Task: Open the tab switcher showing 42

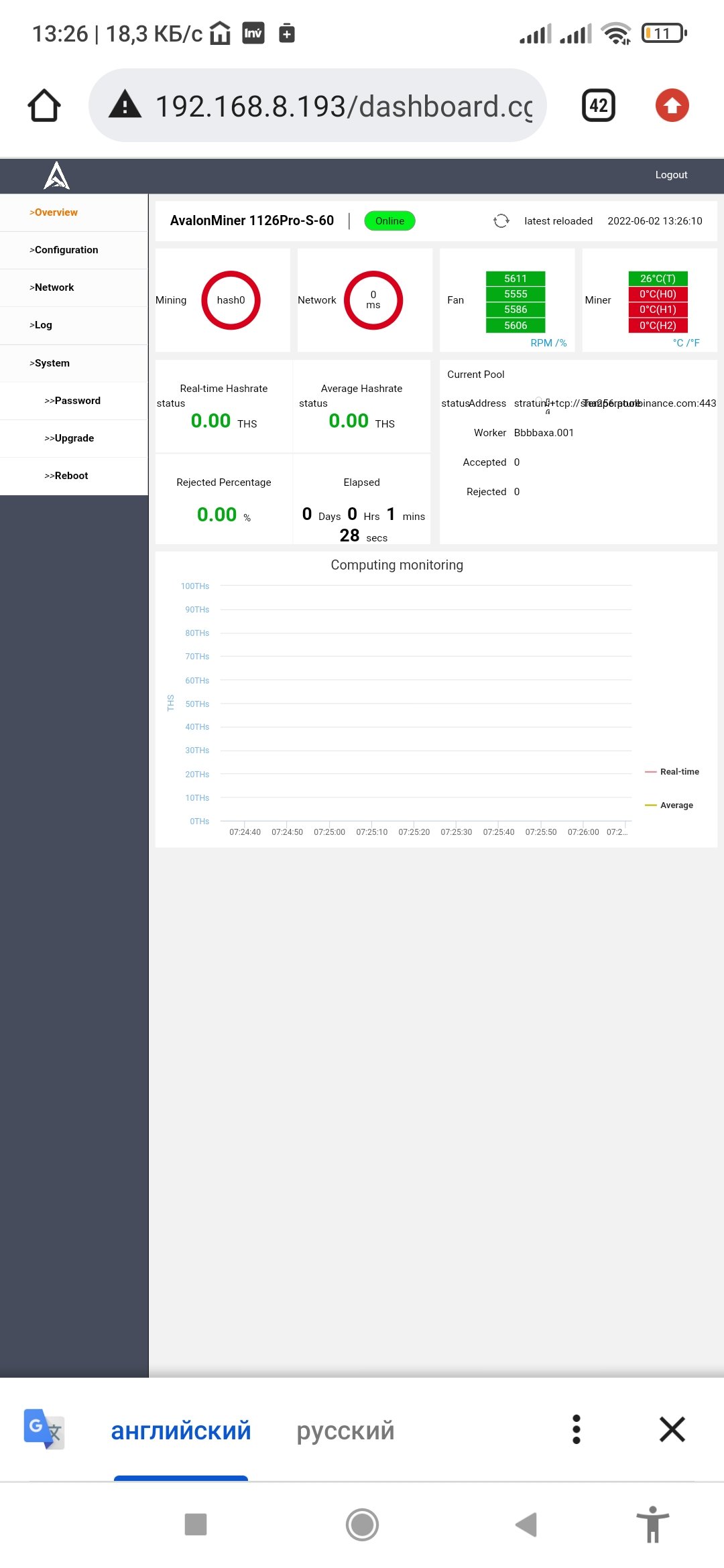Action: 599,105
